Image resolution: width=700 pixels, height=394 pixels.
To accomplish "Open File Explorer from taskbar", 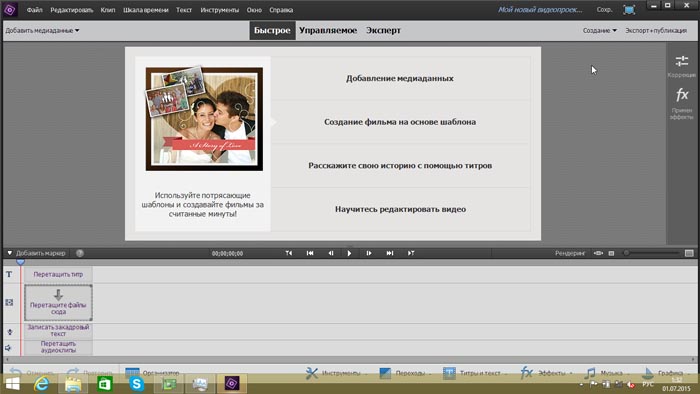I will click(x=73, y=383).
